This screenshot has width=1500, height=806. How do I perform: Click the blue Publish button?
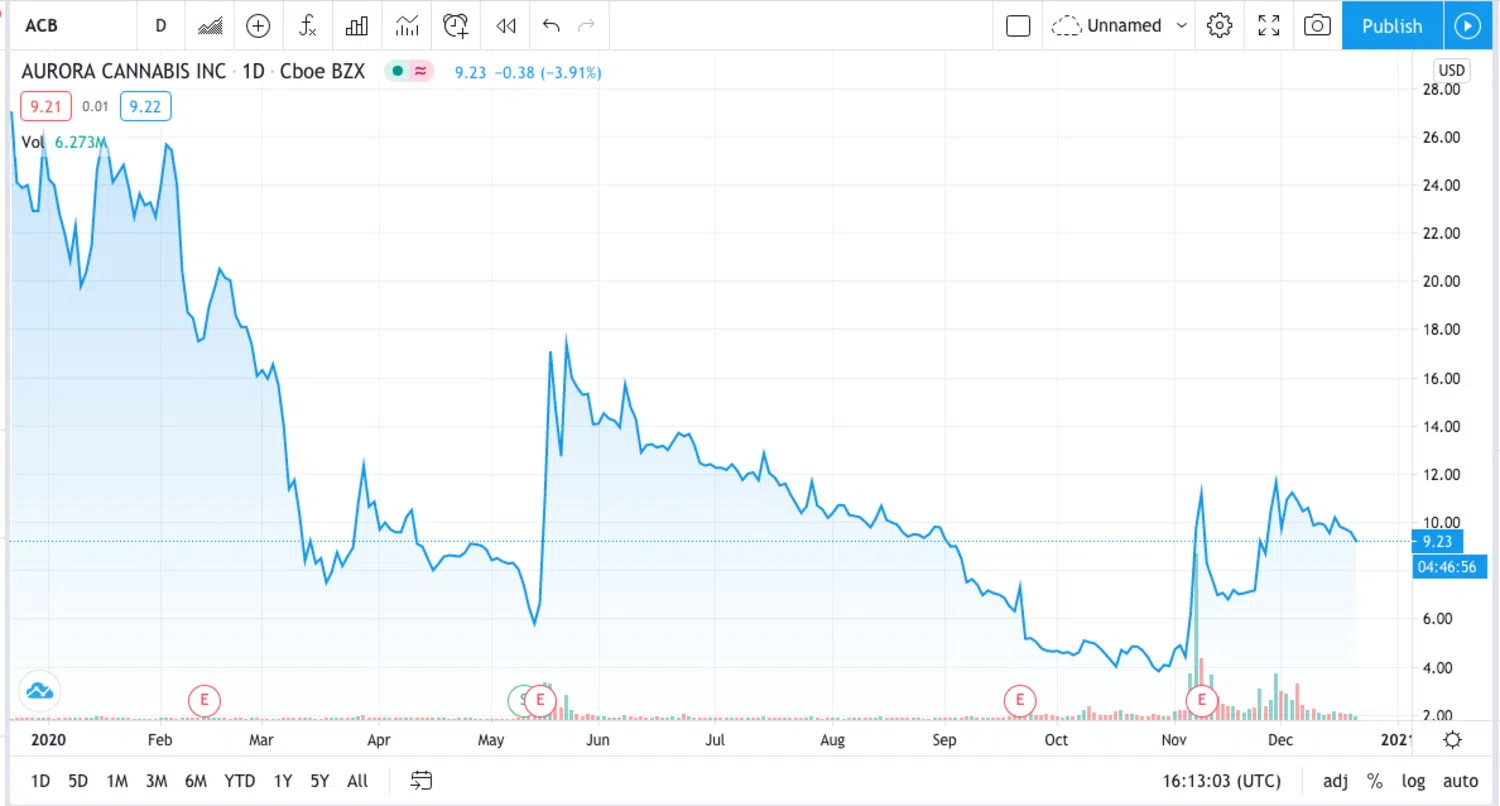click(x=1392, y=26)
